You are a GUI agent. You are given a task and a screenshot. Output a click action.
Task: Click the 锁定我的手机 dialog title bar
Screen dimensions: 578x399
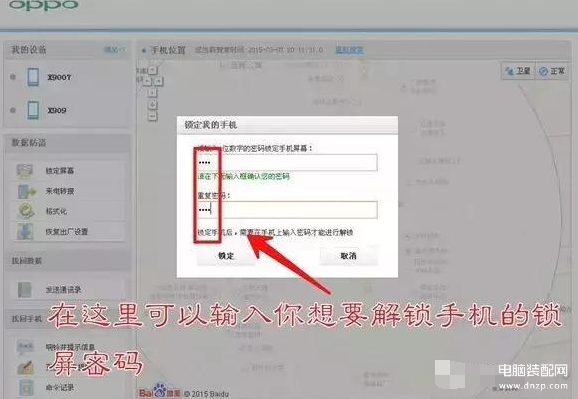click(287, 125)
